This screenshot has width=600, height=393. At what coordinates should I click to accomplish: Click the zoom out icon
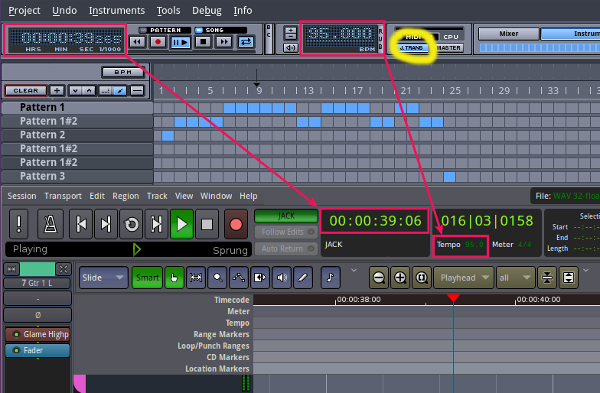(379, 277)
